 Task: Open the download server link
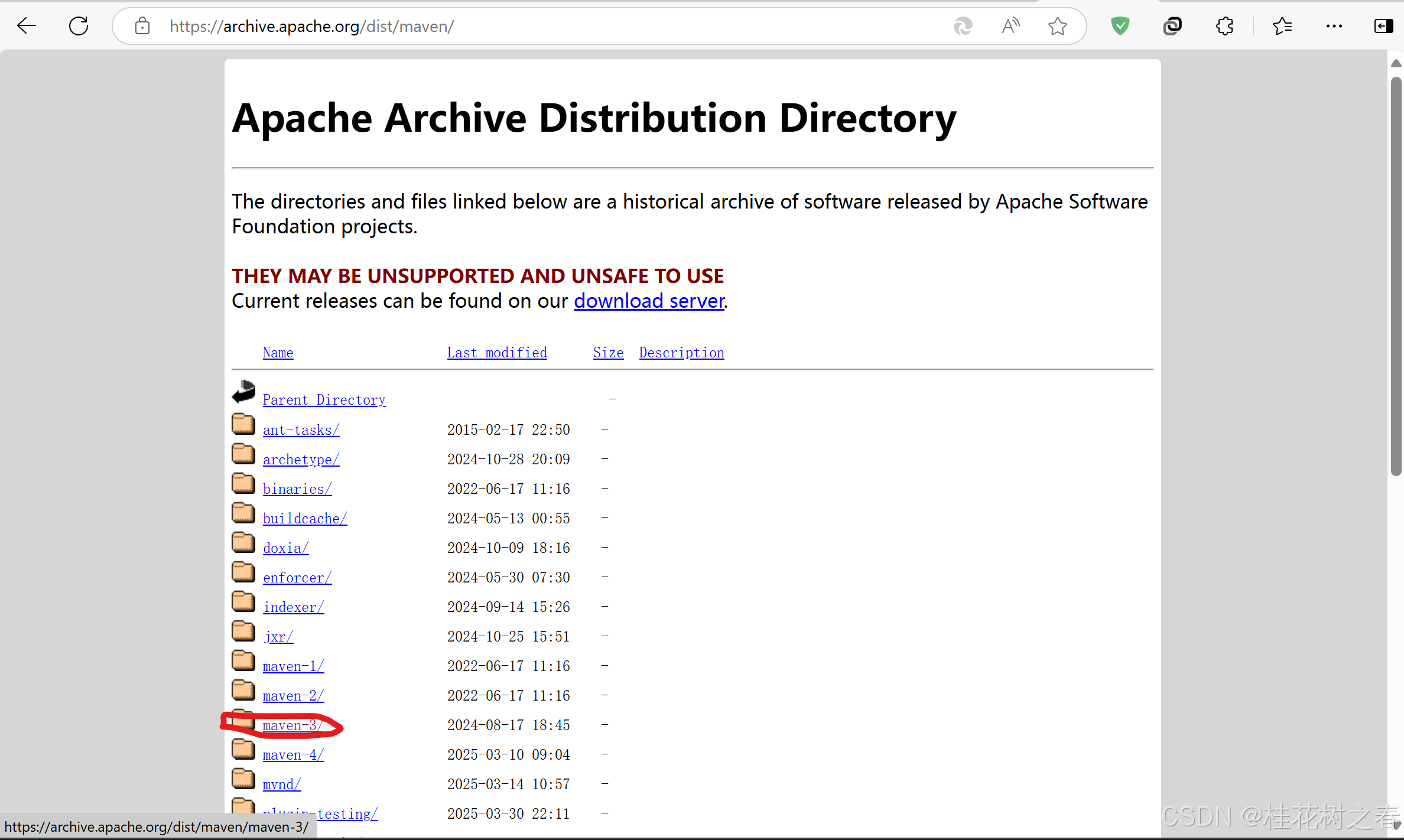pos(649,301)
